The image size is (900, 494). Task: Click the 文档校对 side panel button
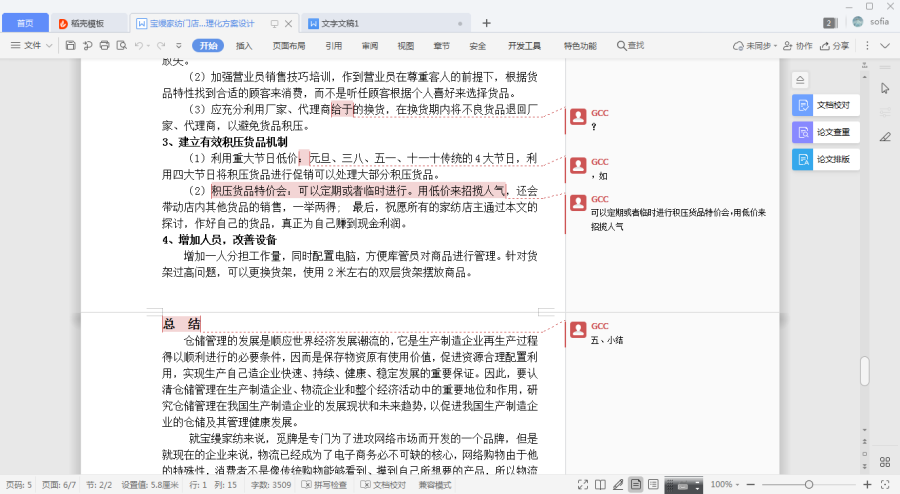tap(825, 105)
